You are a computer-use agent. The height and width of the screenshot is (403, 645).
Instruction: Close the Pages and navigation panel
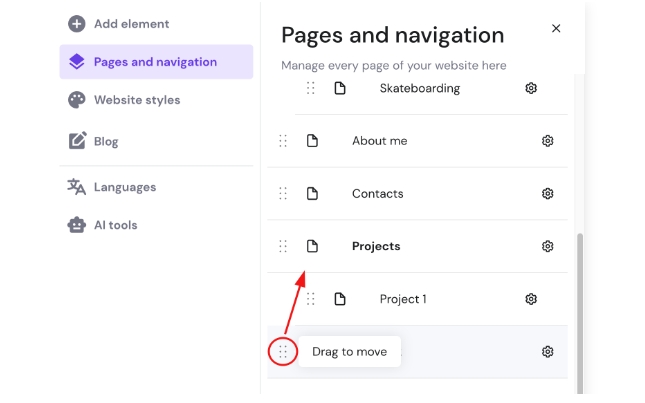(556, 29)
